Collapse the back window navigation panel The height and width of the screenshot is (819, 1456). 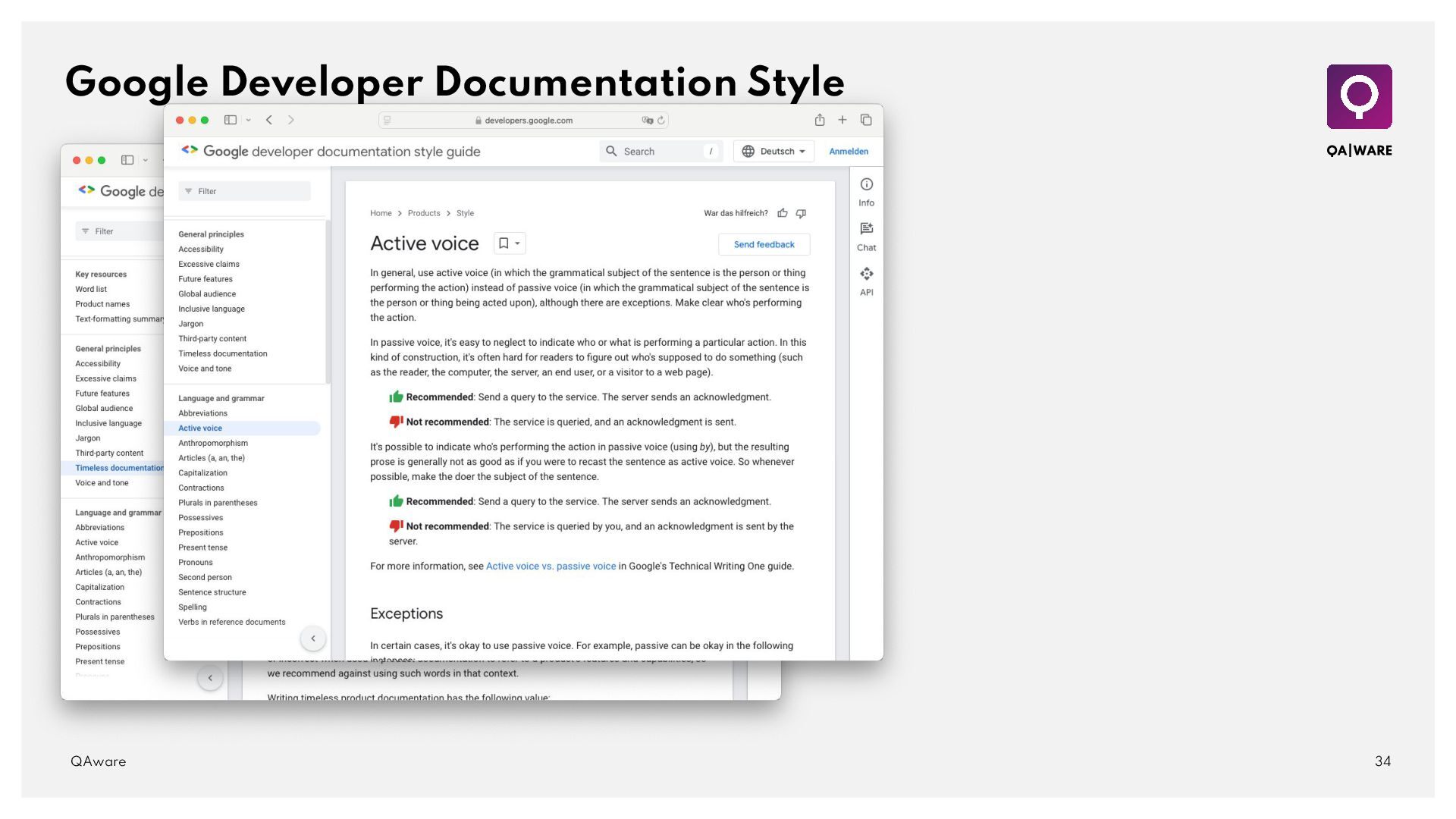pos(210,678)
